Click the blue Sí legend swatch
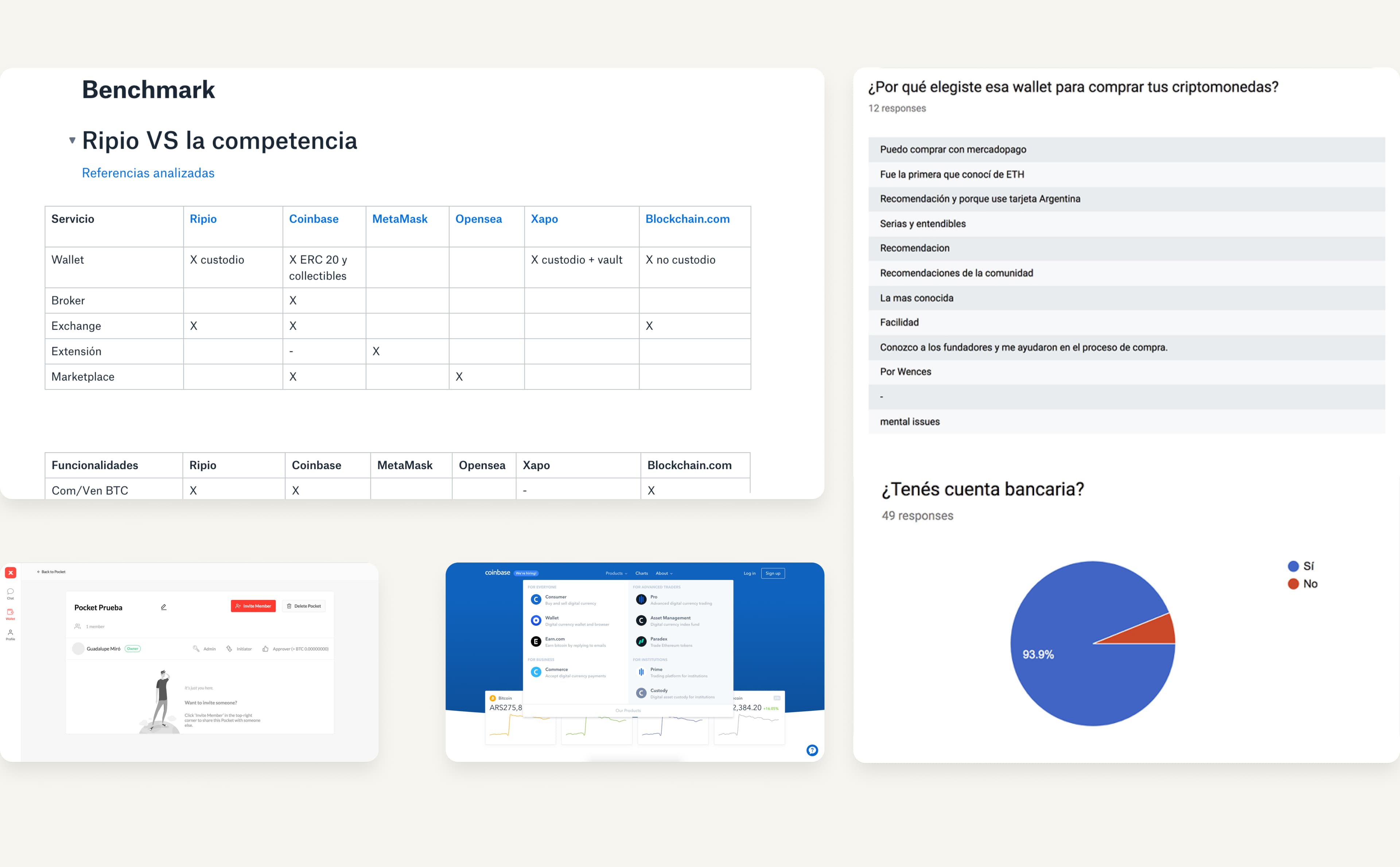Image resolution: width=1400 pixels, height=867 pixels. pos(1293,567)
